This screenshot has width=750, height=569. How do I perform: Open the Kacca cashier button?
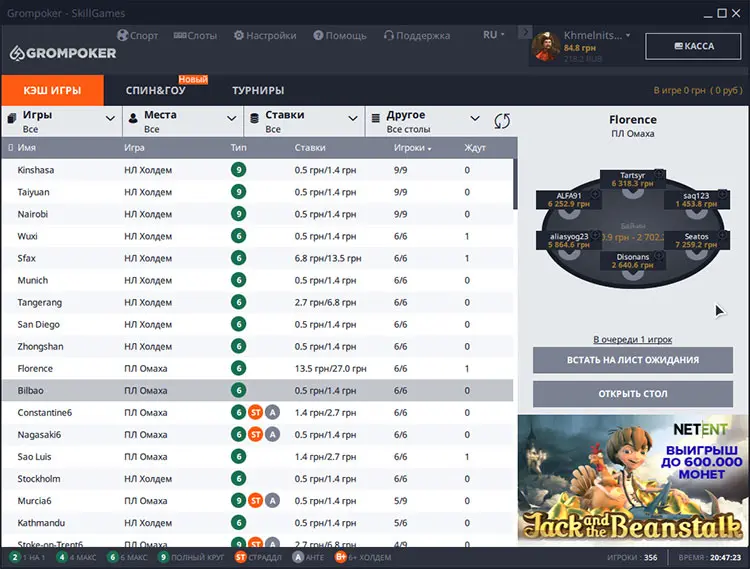(693, 46)
